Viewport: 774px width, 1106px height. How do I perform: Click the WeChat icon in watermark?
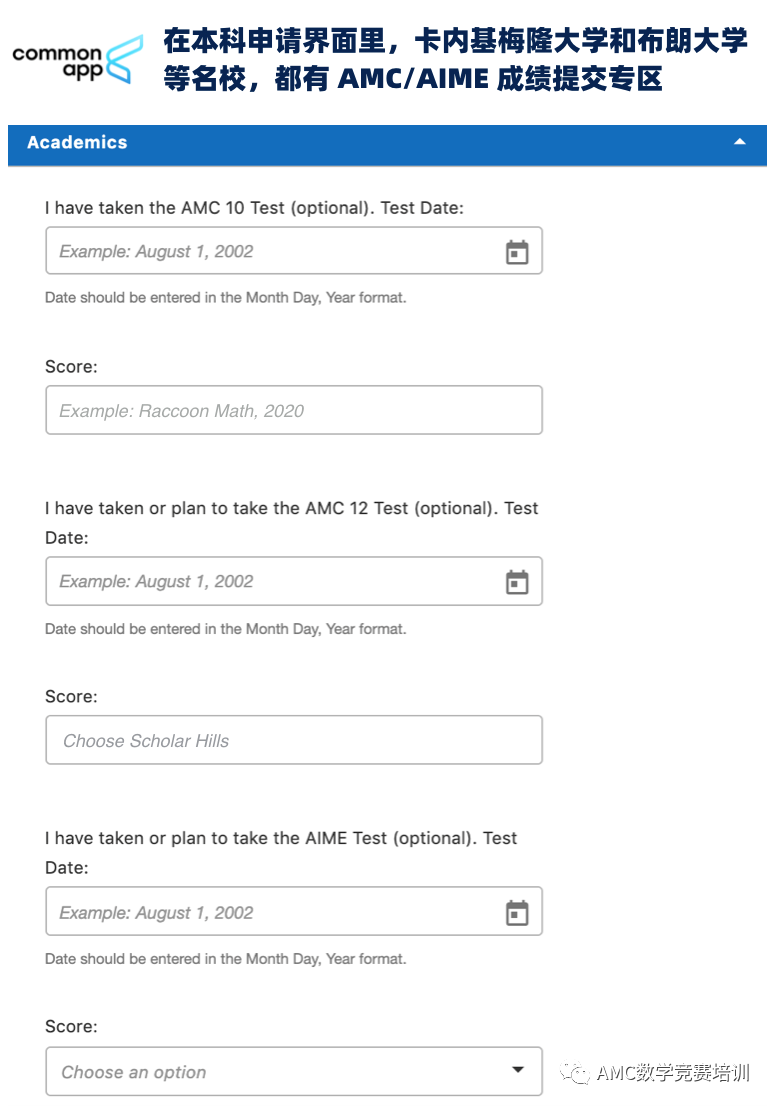coord(574,1073)
